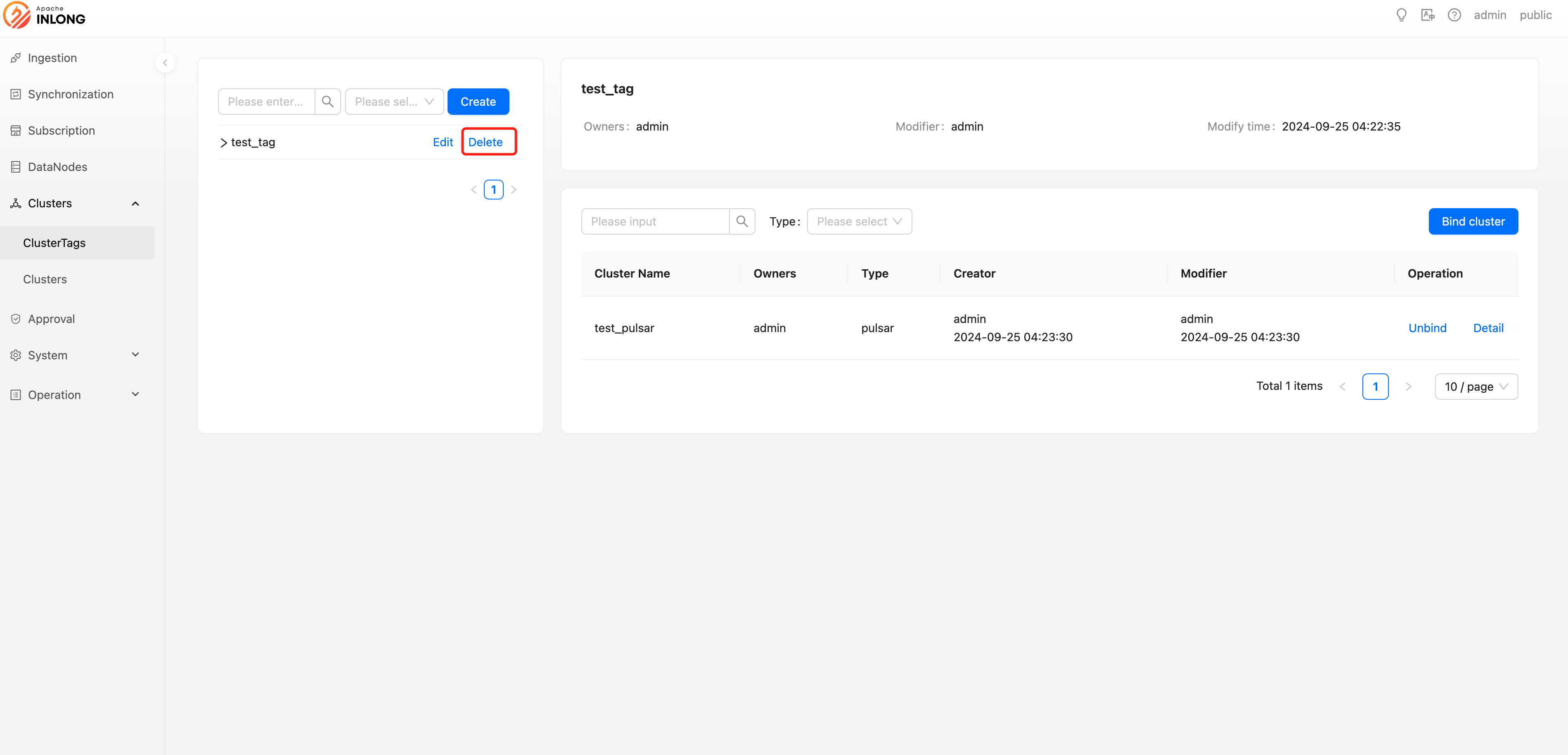The height and width of the screenshot is (755, 1568).
Task: Collapse the sidebar with the arrow handle
Action: pos(165,63)
